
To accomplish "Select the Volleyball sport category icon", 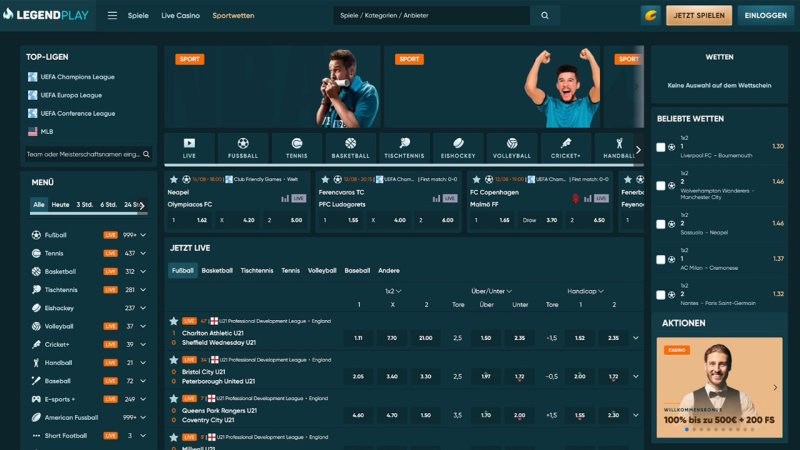I will click(x=512, y=148).
